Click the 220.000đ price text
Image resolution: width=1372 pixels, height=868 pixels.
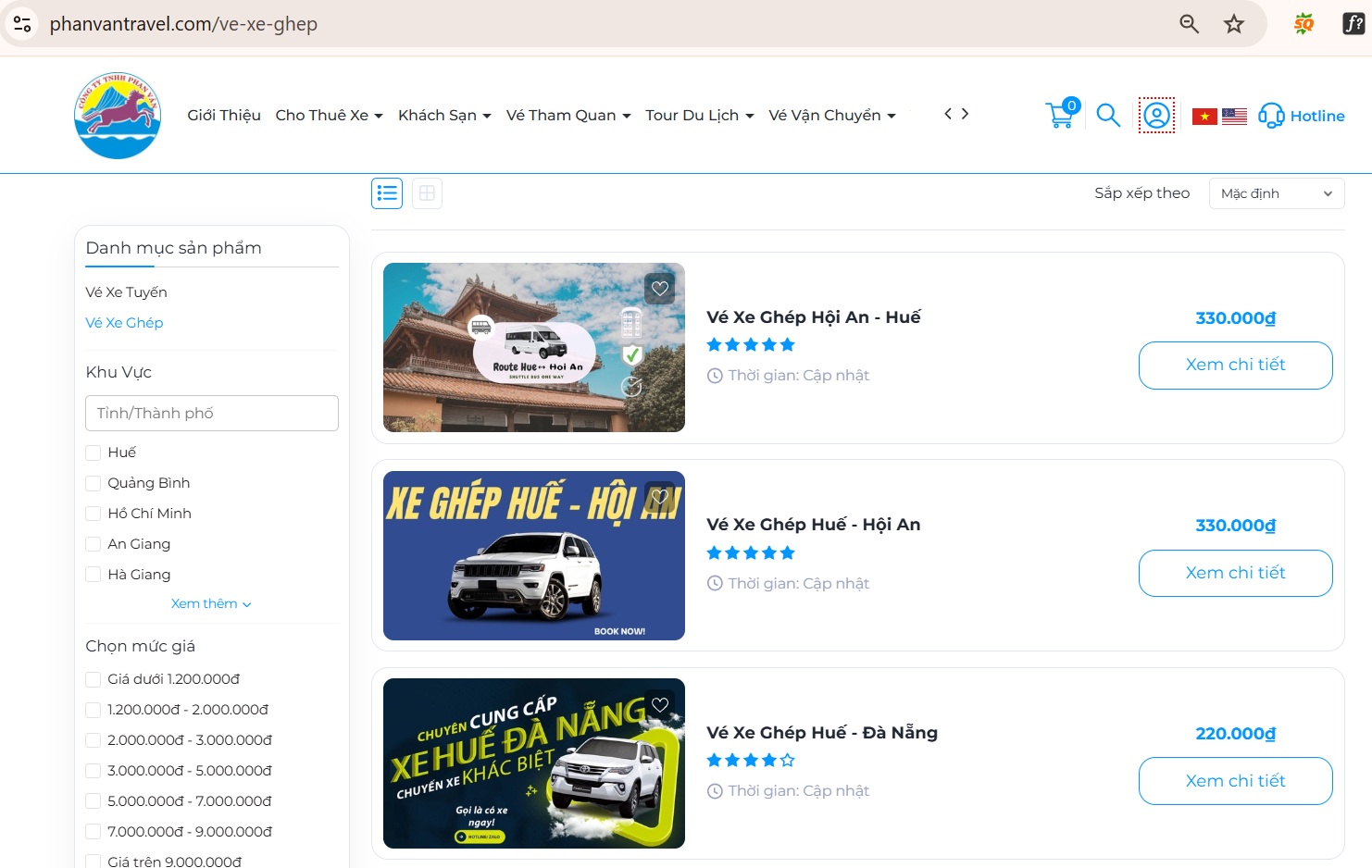tap(1236, 734)
